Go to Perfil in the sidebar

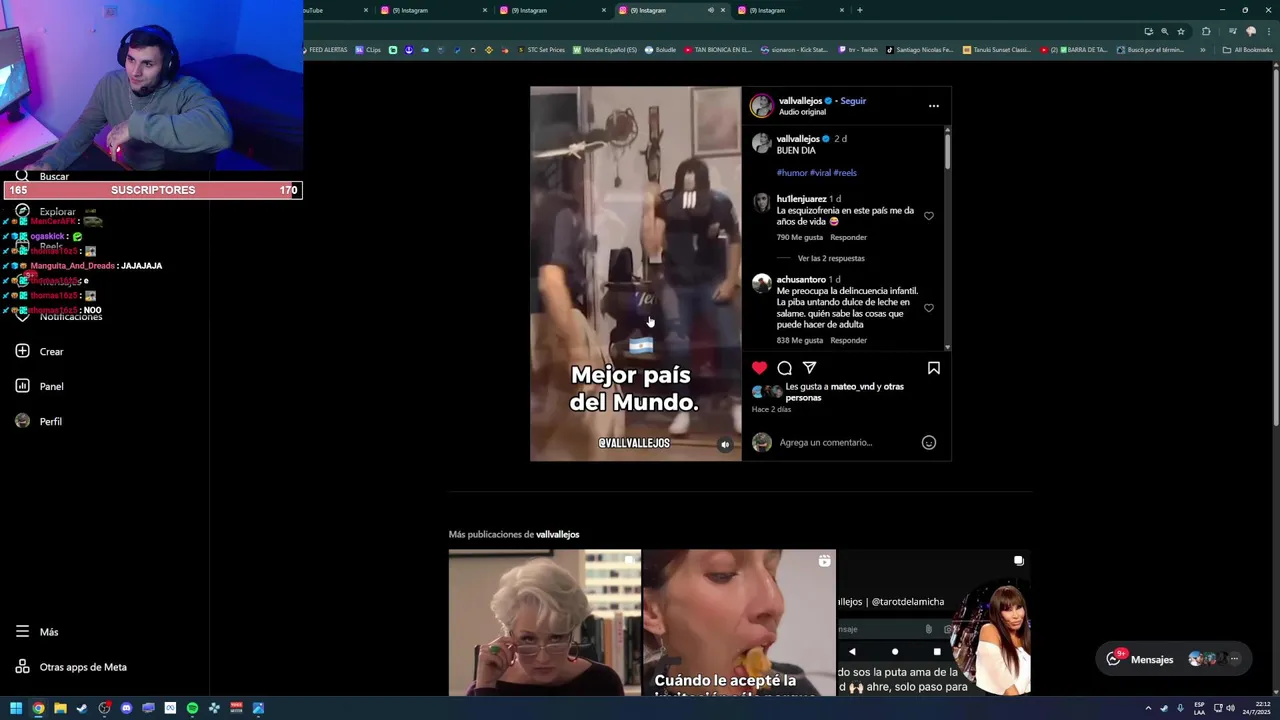coord(40,421)
